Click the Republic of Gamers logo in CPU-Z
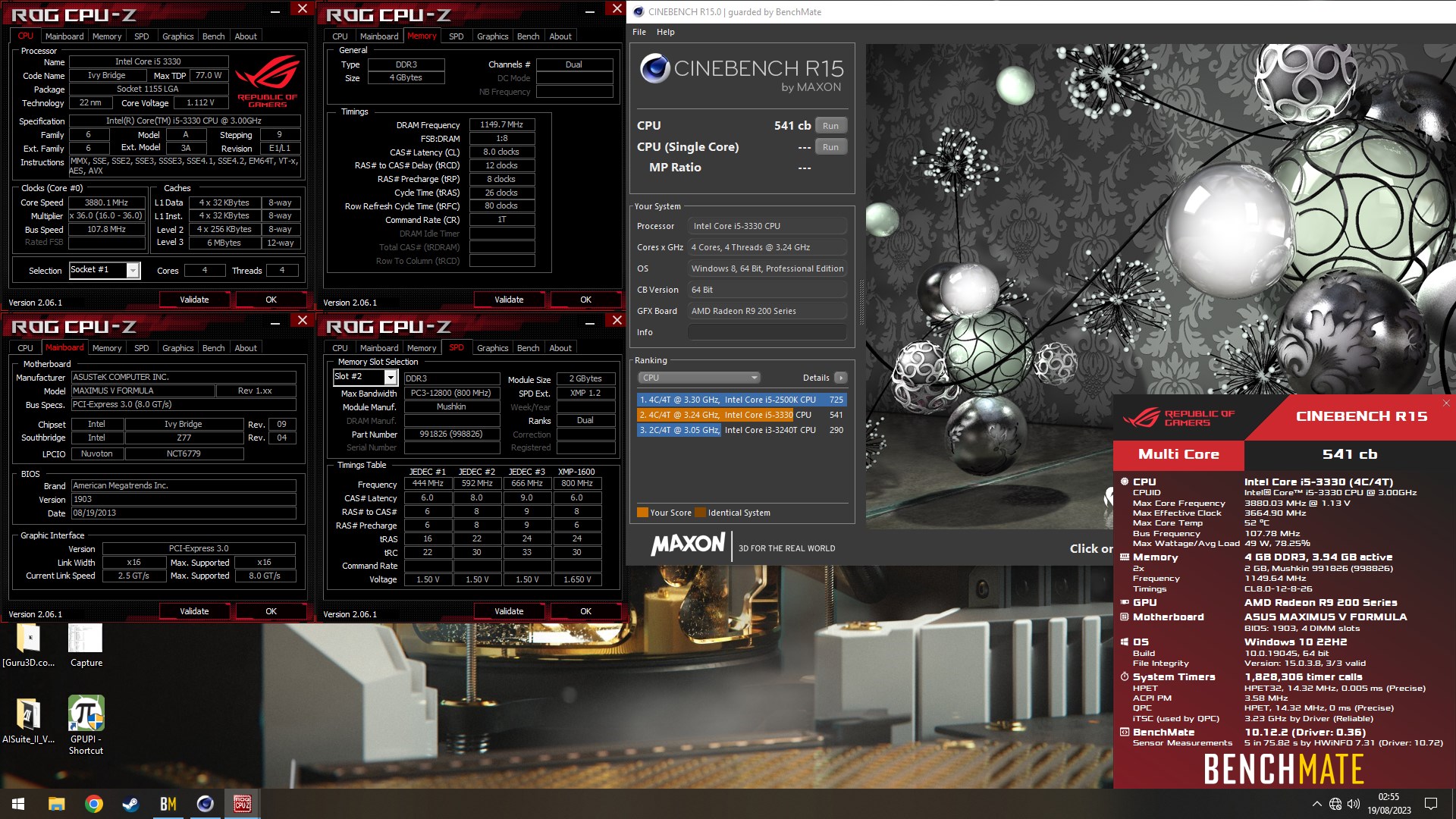1456x819 pixels. click(268, 82)
